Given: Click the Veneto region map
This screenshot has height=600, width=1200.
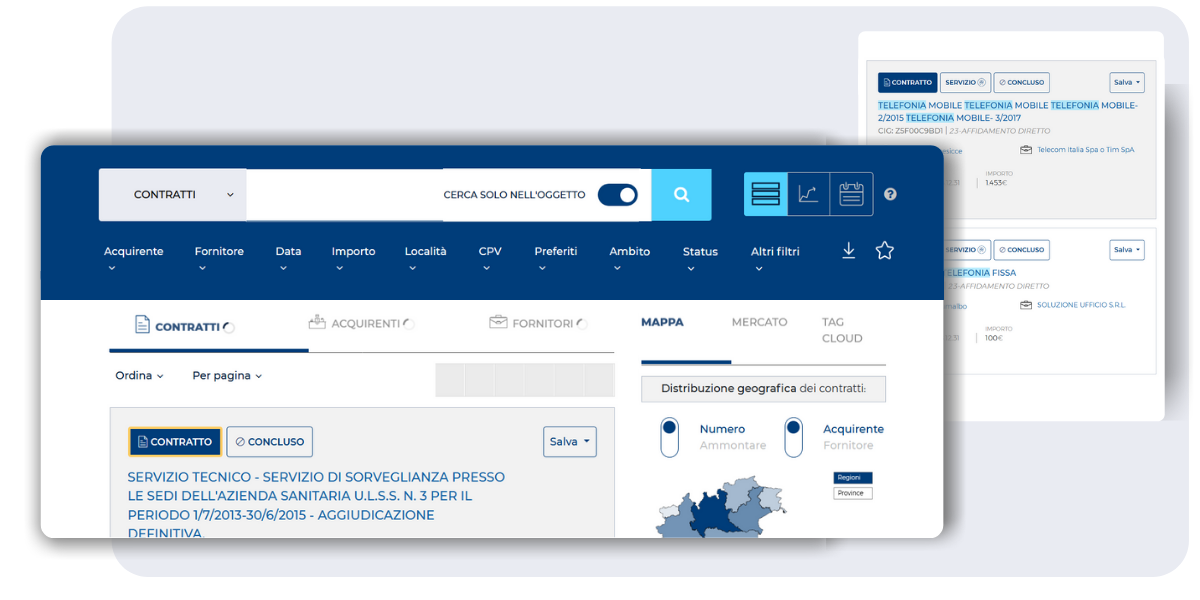Looking at the screenshot, I should 747,518.
